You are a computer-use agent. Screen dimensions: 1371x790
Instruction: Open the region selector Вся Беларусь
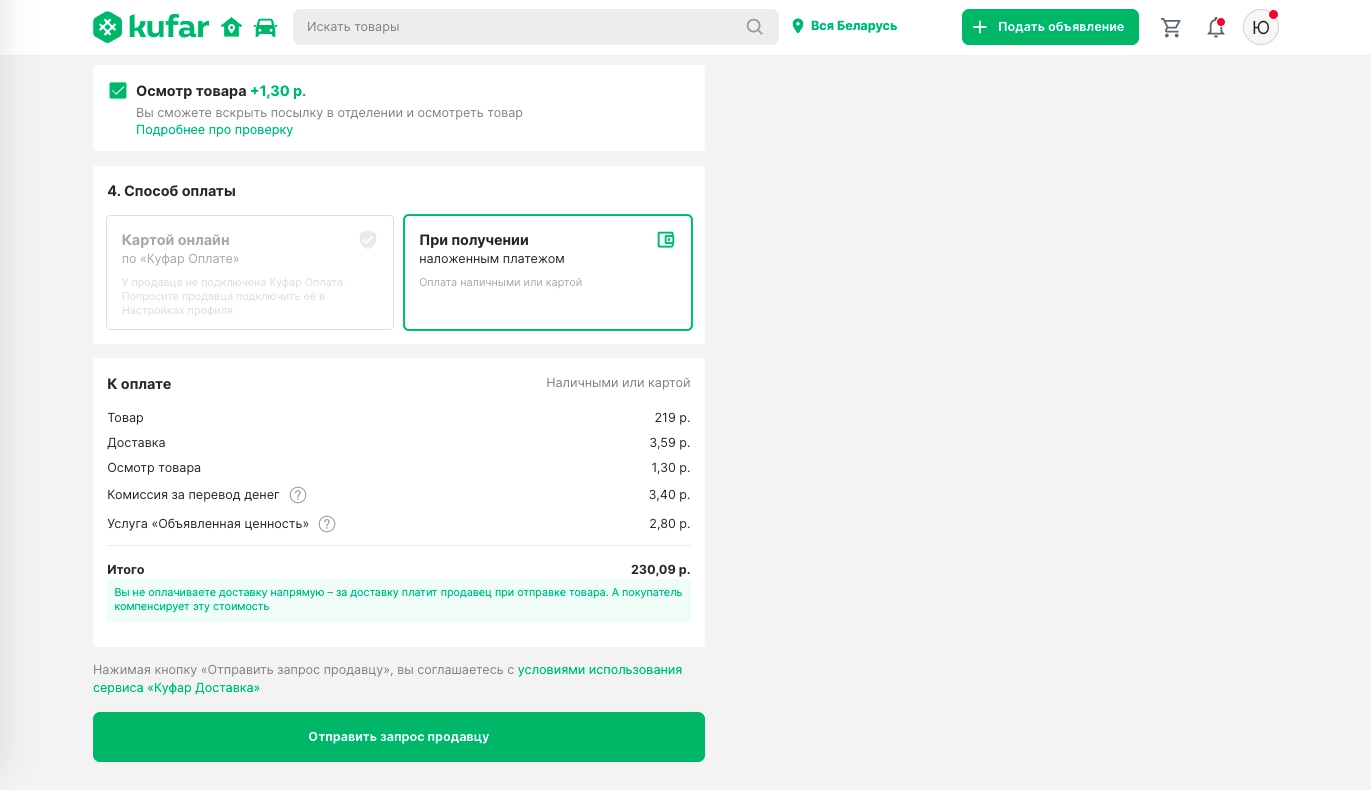point(845,26)
